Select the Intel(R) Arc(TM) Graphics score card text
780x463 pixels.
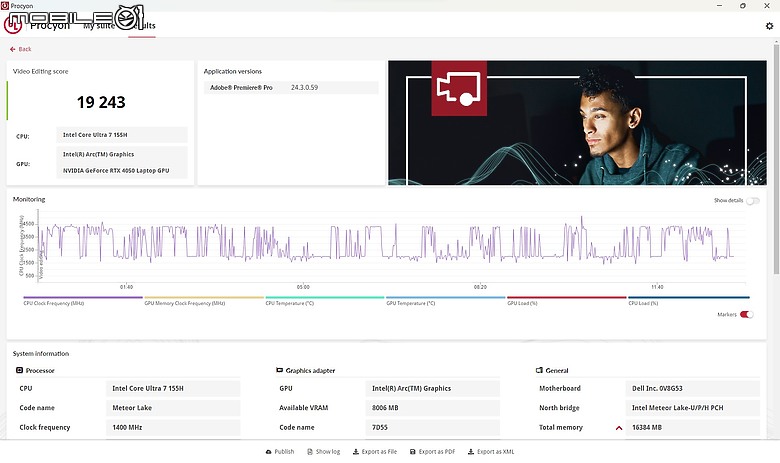click(x=98, y=155)
